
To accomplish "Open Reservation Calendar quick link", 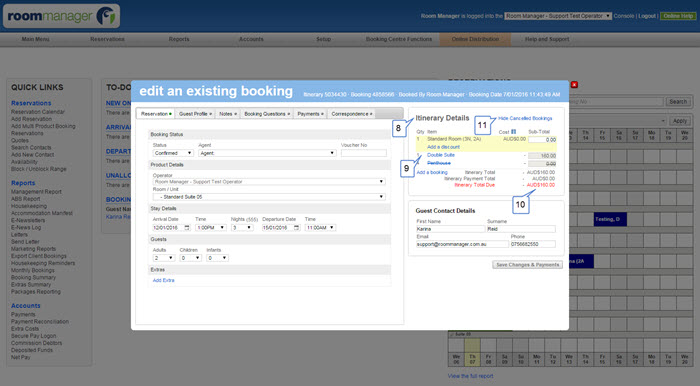I will point(38,112).
